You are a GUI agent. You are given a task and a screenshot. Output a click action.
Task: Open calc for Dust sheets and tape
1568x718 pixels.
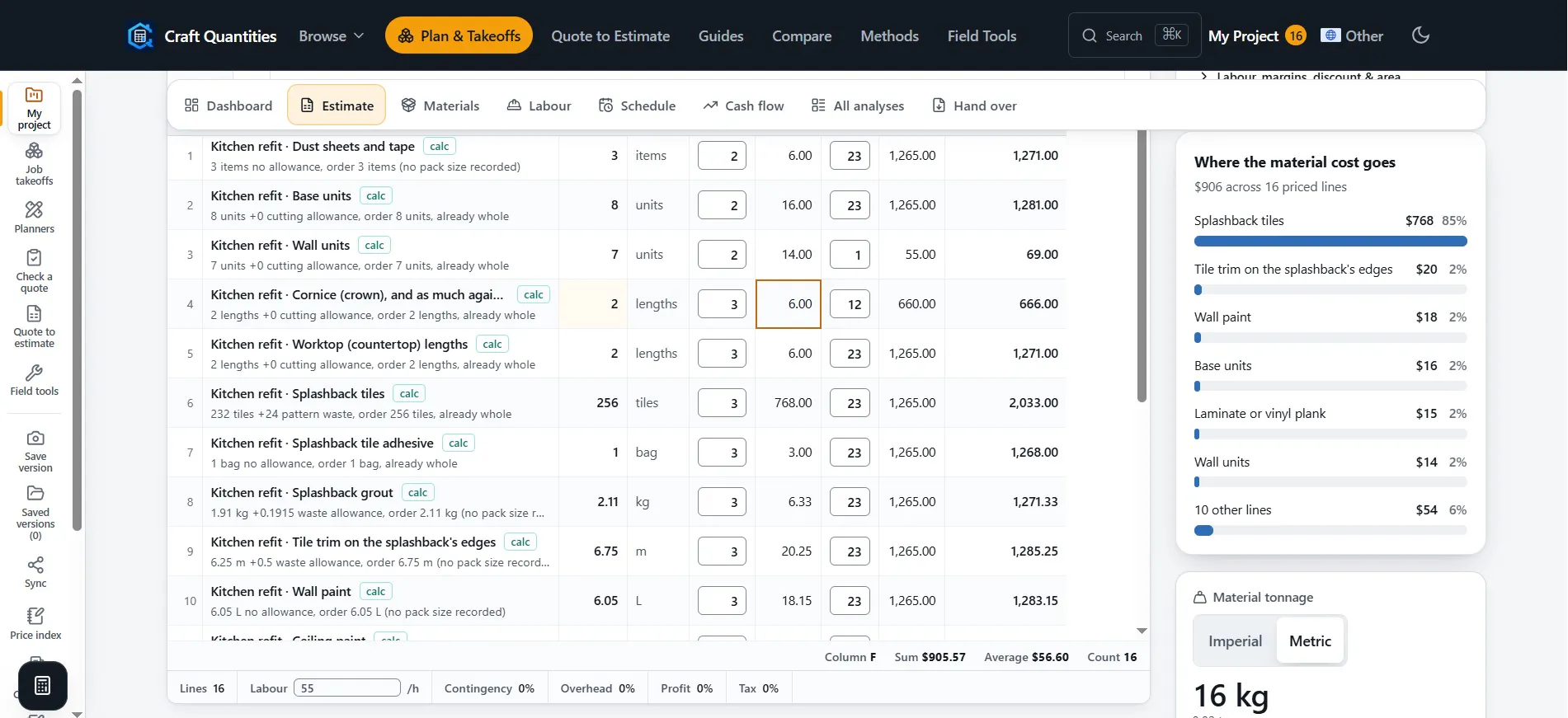tap(440, 146)
